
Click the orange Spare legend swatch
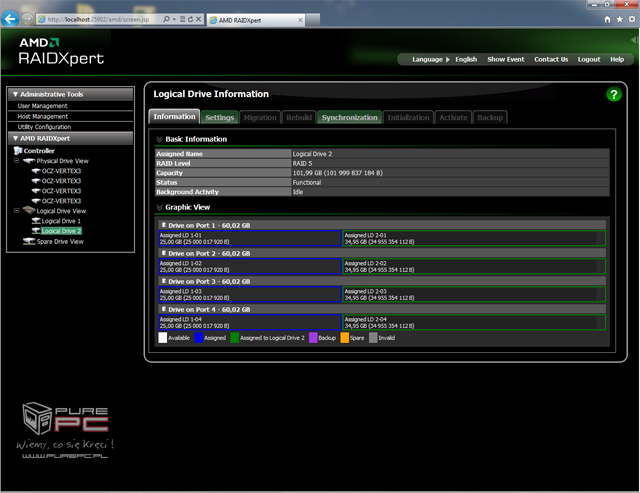344,338
